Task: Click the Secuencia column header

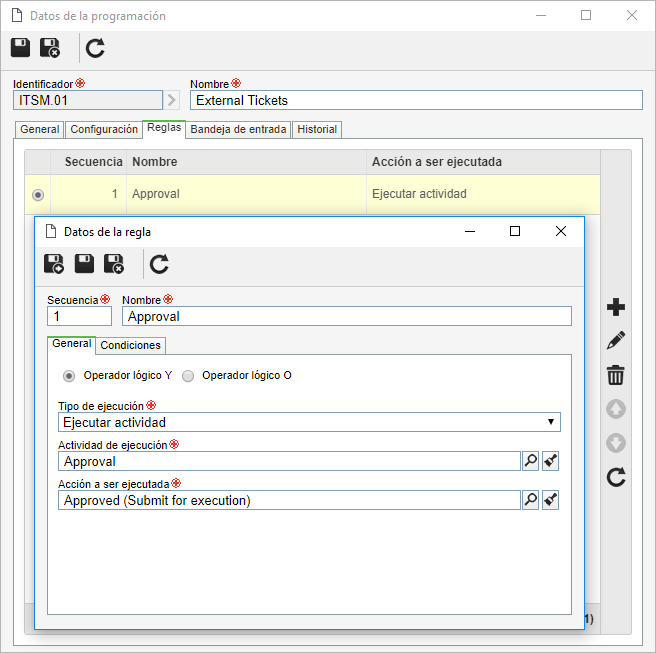Action: pos(88,162)
